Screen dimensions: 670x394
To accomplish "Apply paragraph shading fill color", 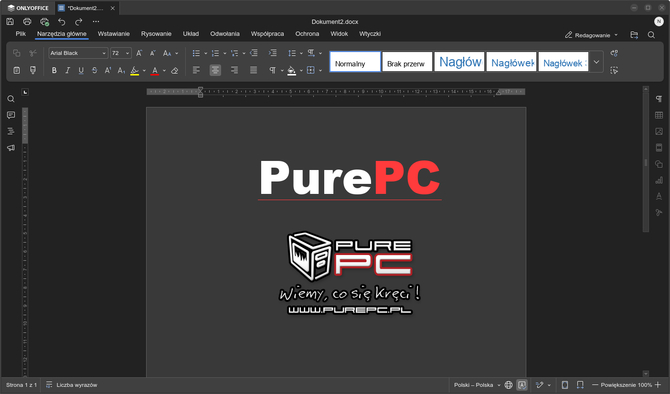I will pyautogui.click(x=291, y=71).
